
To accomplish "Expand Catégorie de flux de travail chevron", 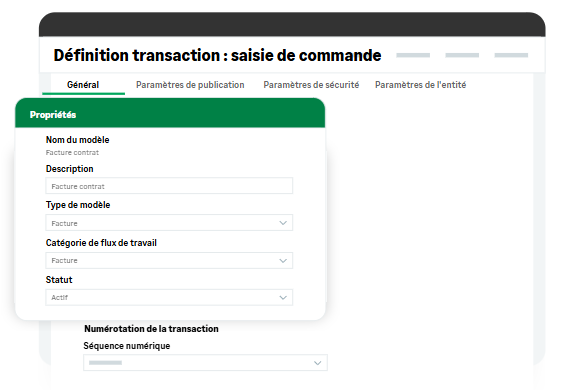I will coord(283,260).
